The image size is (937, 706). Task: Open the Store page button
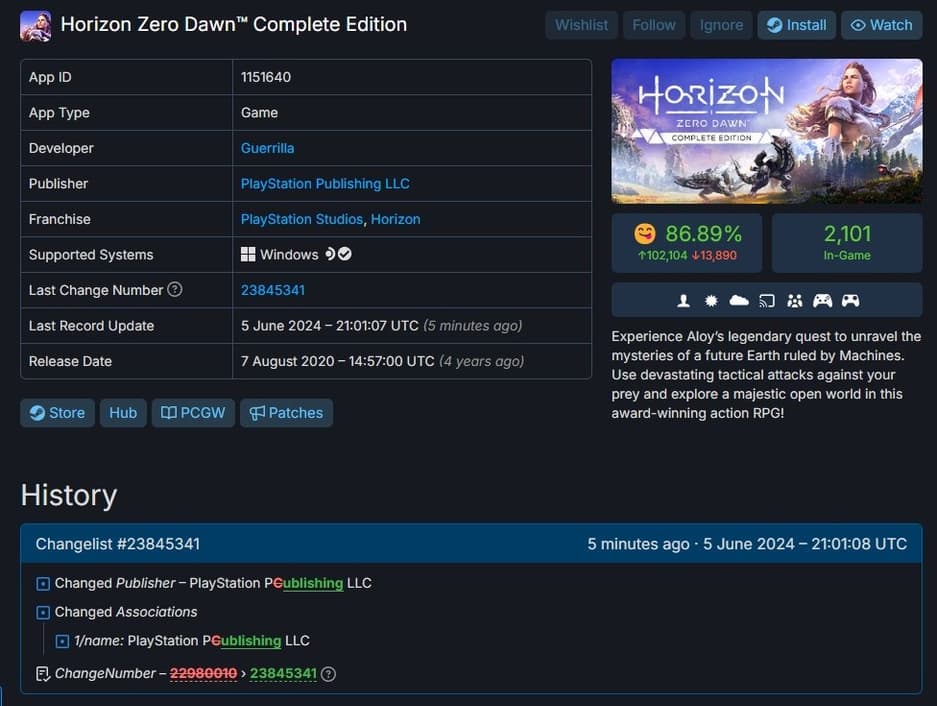coord(57,412)
